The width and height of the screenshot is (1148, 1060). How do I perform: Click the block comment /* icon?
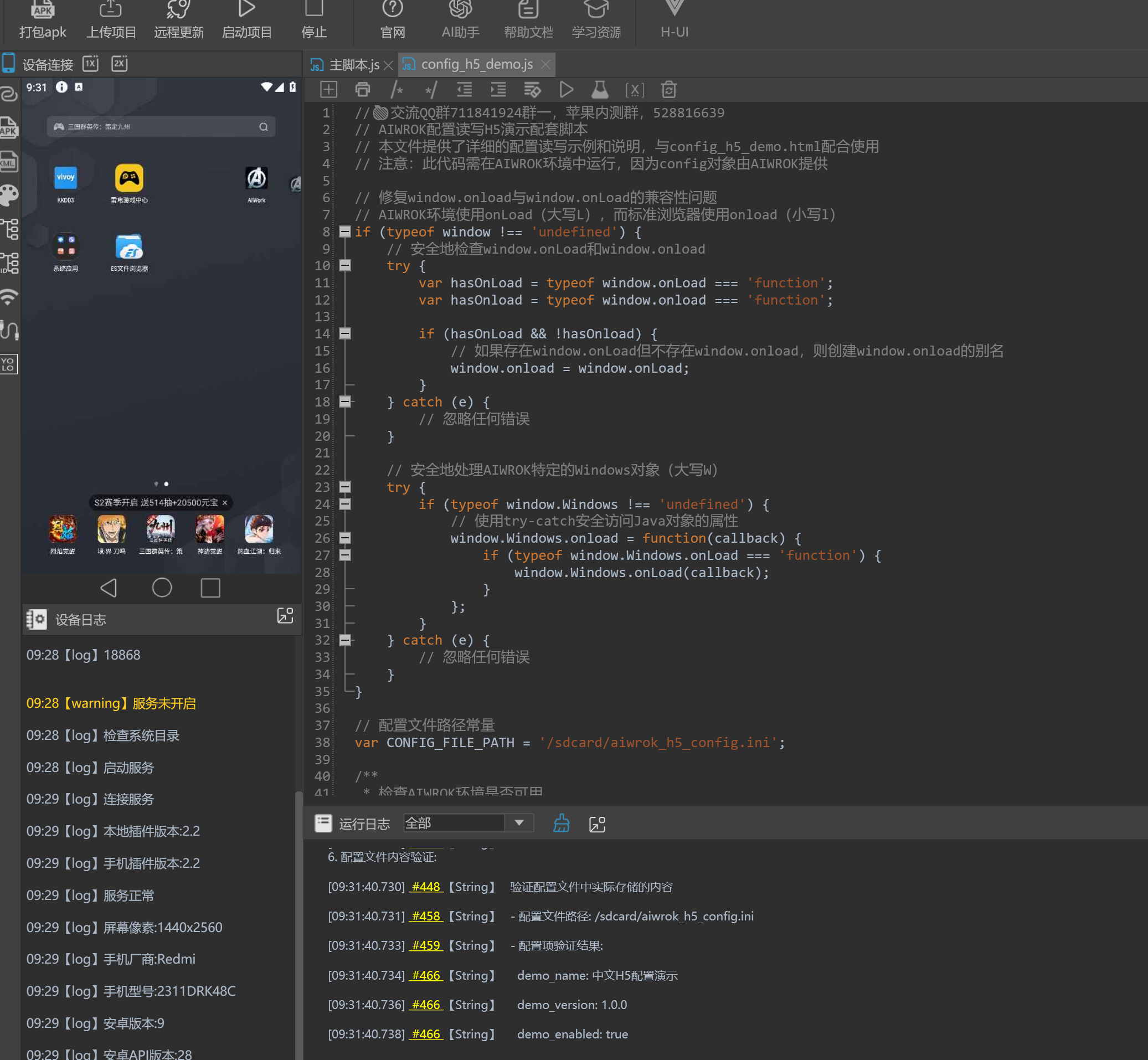(x=397, y=90)
